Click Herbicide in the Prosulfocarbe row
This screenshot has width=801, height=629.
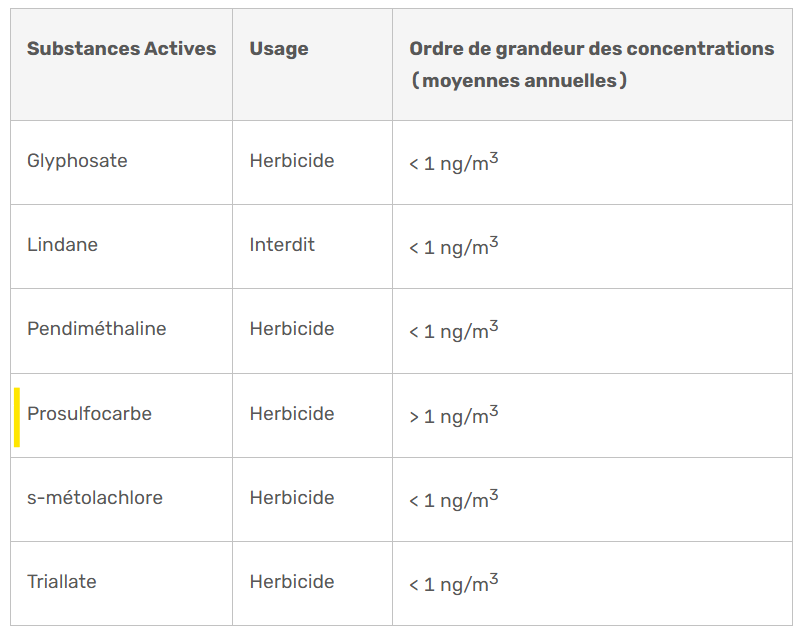click(292, 414)
